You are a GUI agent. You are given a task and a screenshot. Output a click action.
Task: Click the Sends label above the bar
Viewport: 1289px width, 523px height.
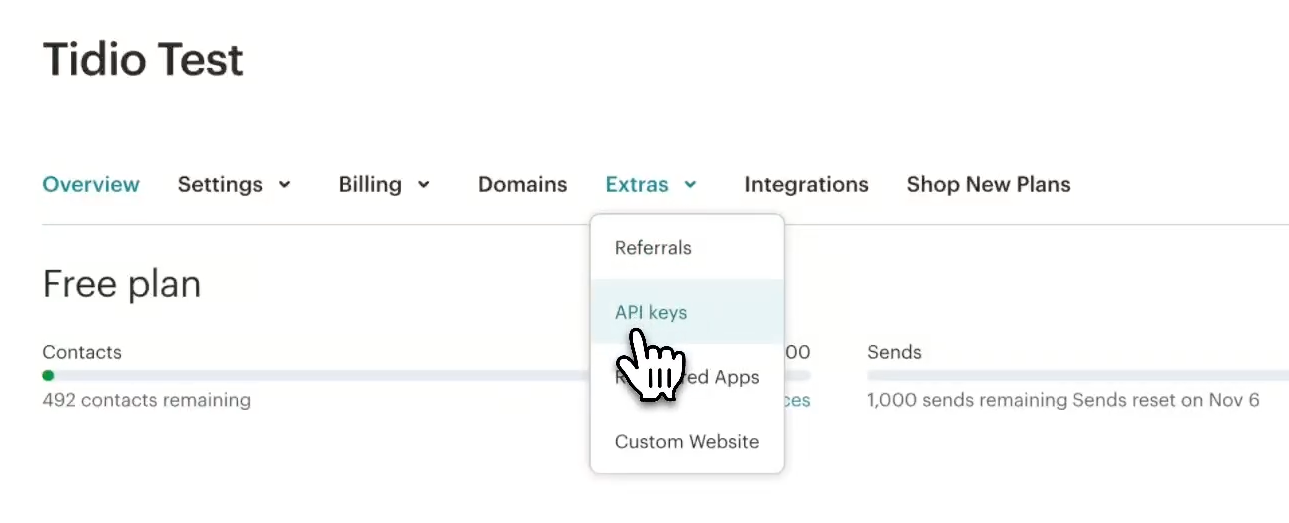click(x=894, y=352)
